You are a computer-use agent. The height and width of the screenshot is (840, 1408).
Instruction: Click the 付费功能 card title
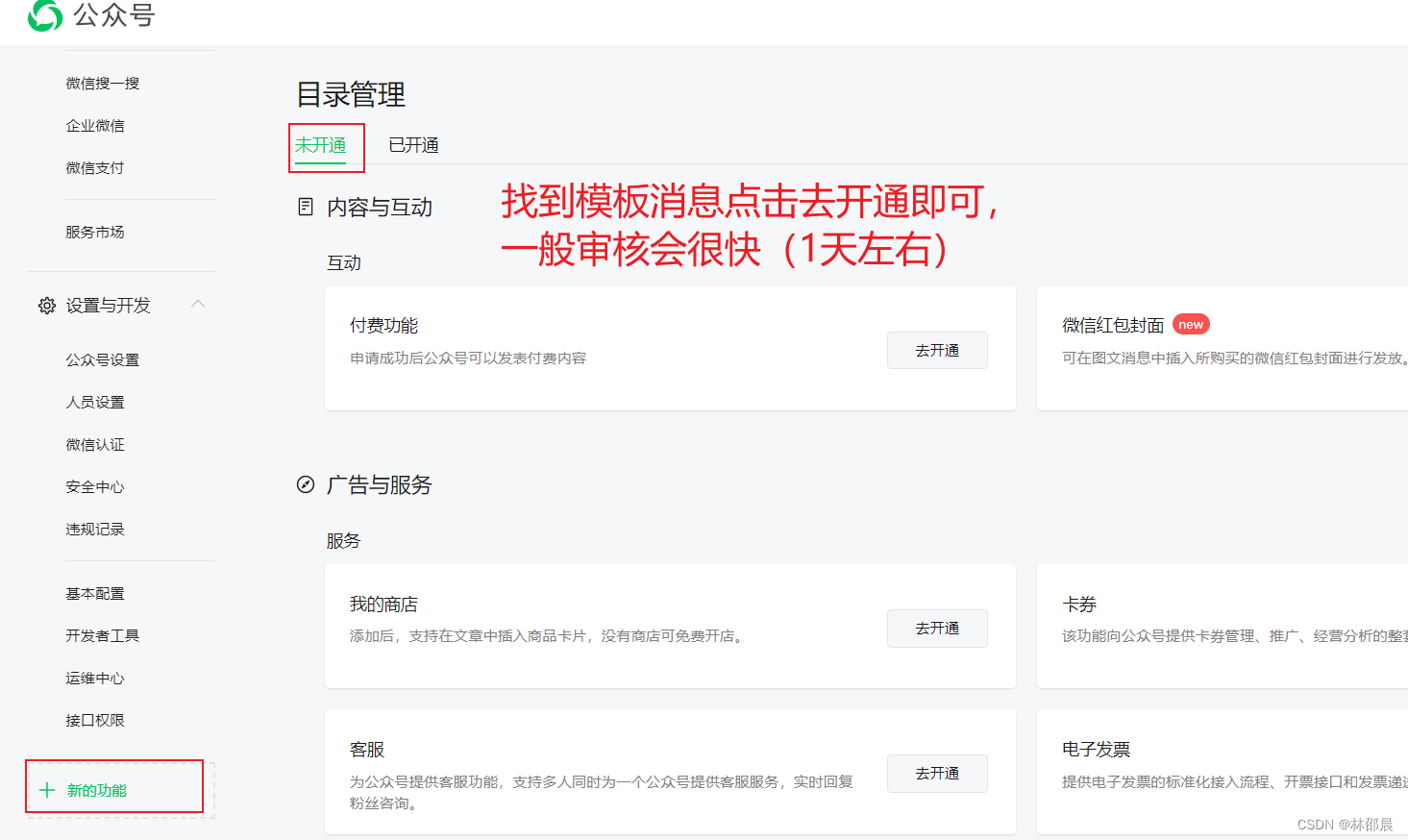[x=383, y=326]
